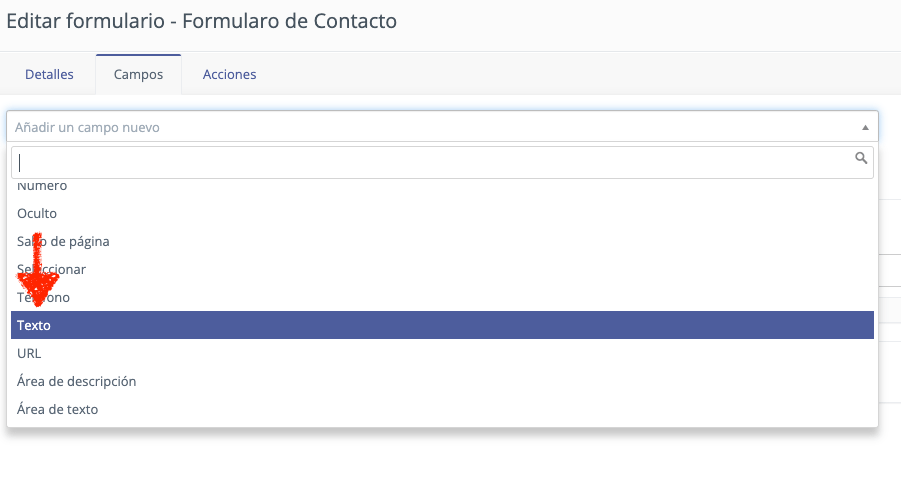The height and width of the screenshot is (483, 901).
Task: Select the Teléfono field option
Action: 442,297
